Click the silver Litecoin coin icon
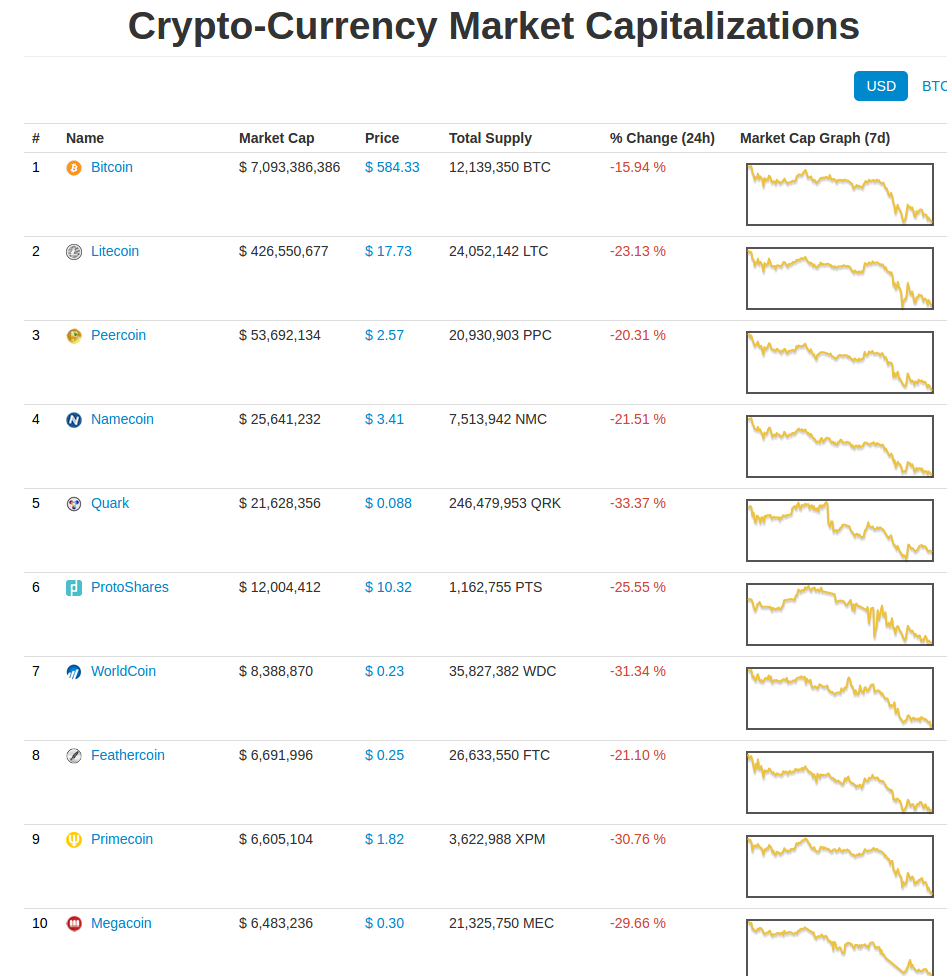The width and height of the screenshot is (947, 976). click(74, 252)
